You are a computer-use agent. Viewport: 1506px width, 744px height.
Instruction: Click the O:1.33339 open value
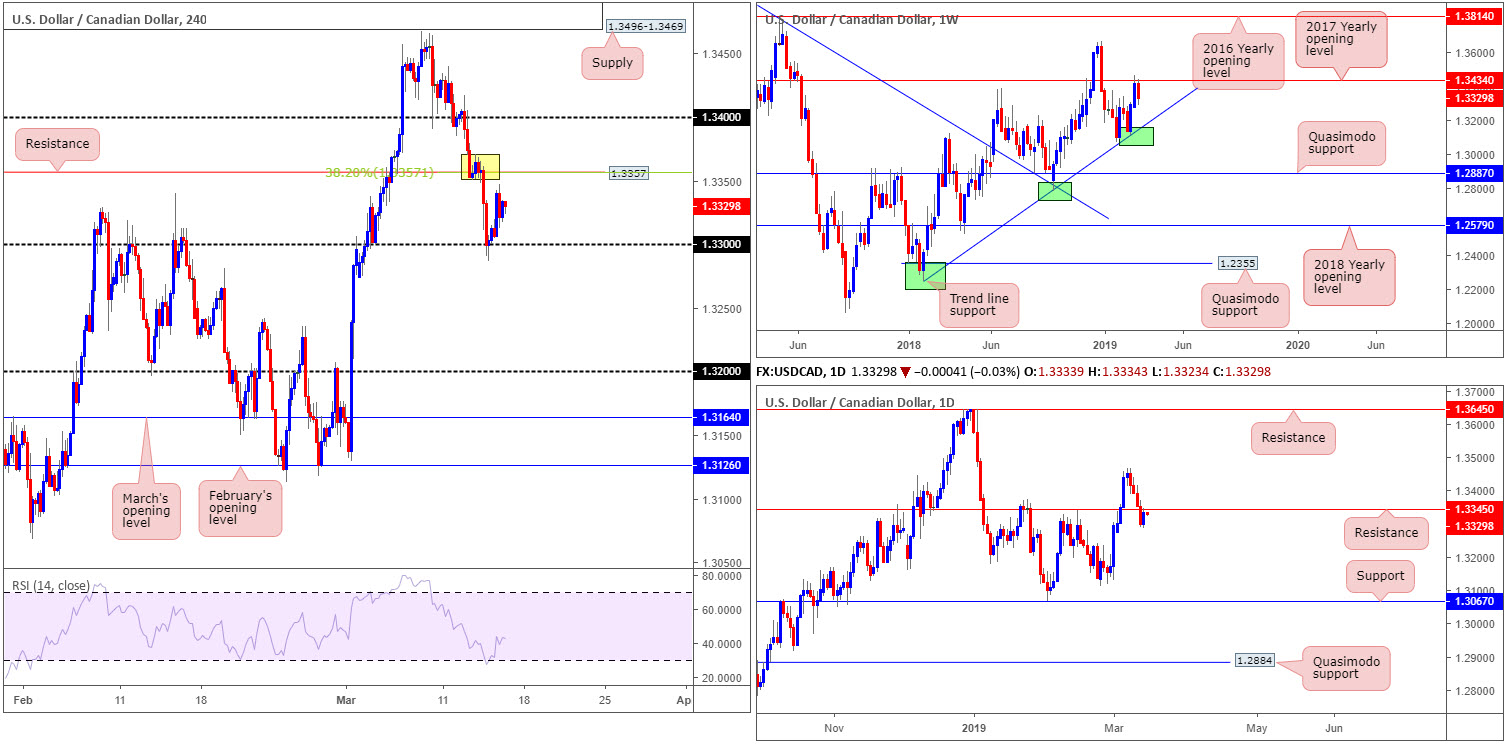click(1055, 372)
